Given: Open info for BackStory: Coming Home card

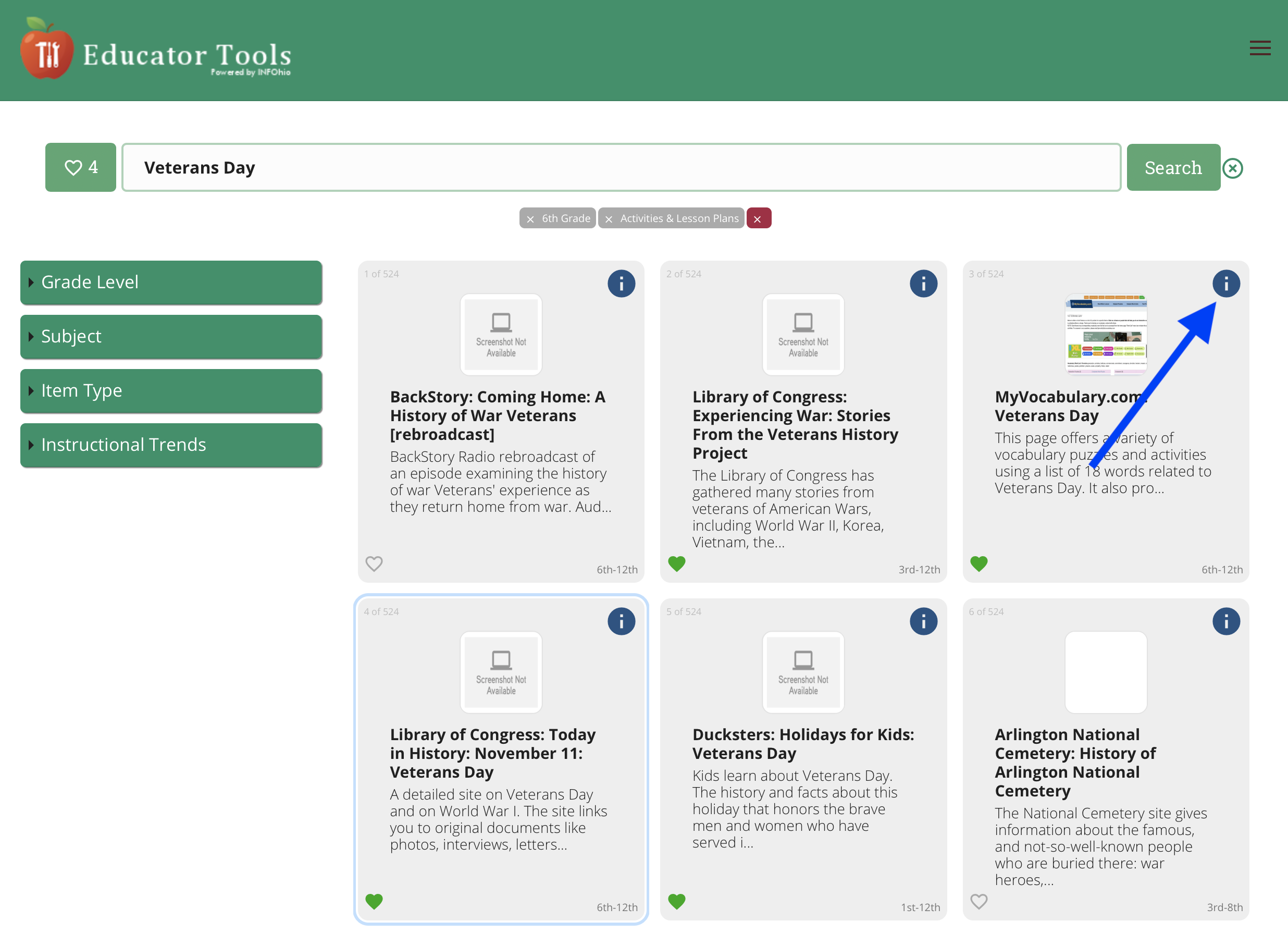Looking at the screenshot, I should [621, 284].
